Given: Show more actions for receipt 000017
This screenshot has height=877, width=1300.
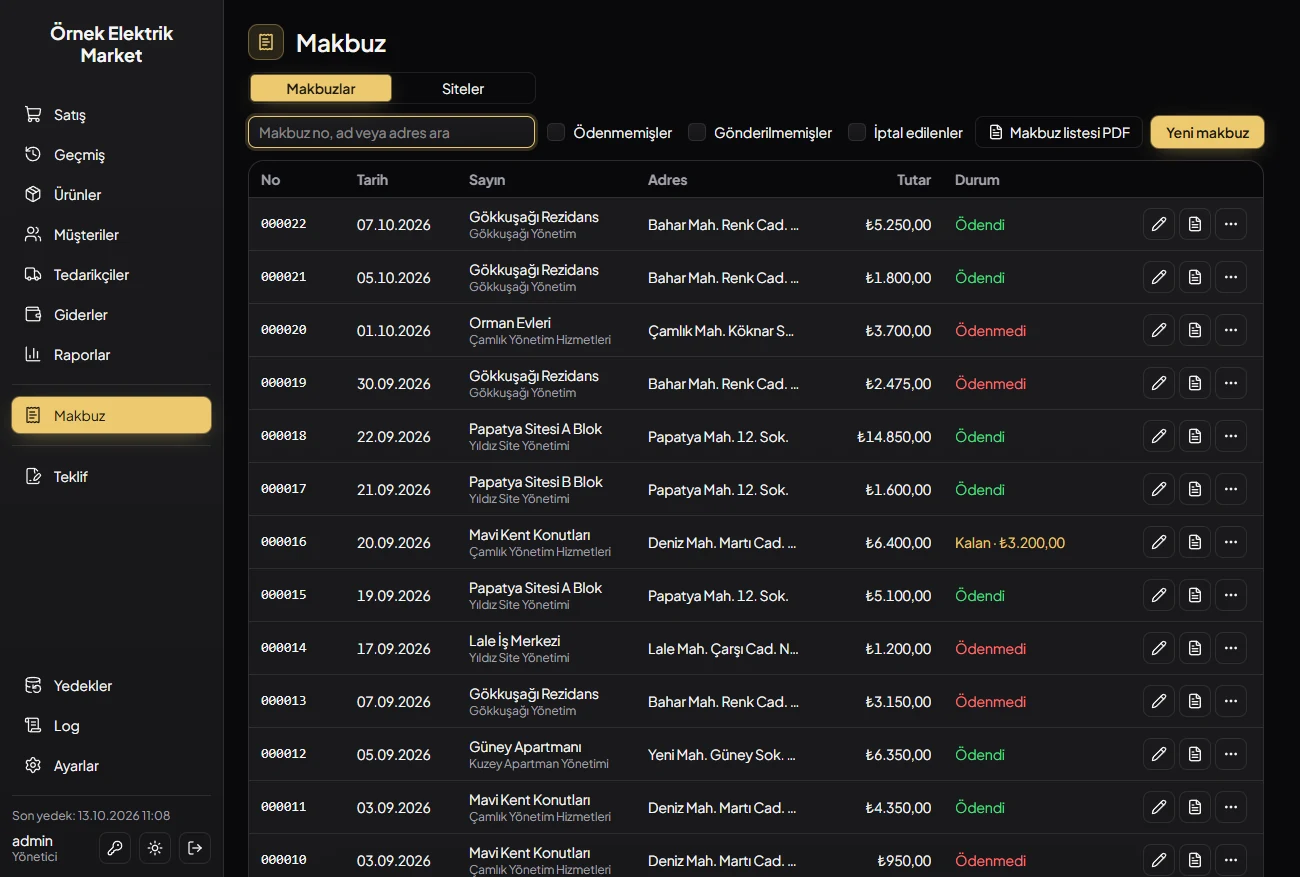Looking at the screenshot, I should point(1231,489).
